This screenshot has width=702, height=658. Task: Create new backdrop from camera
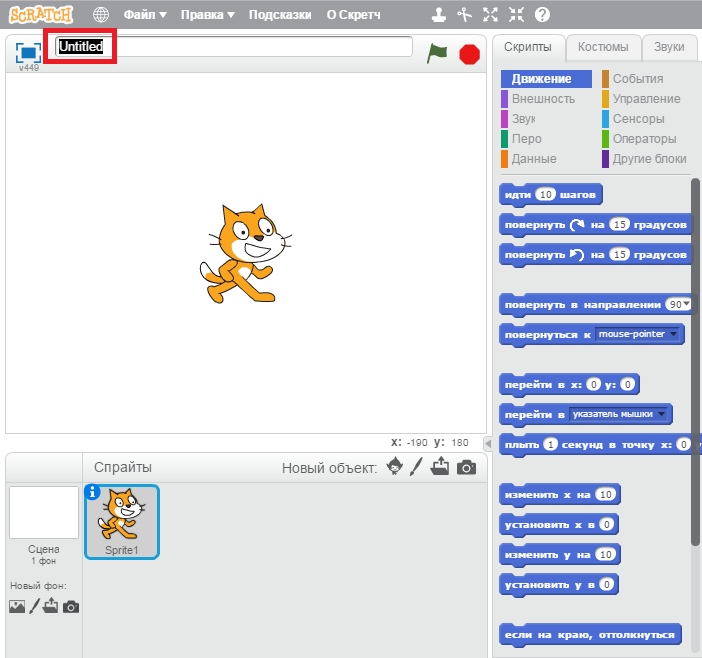71,607
